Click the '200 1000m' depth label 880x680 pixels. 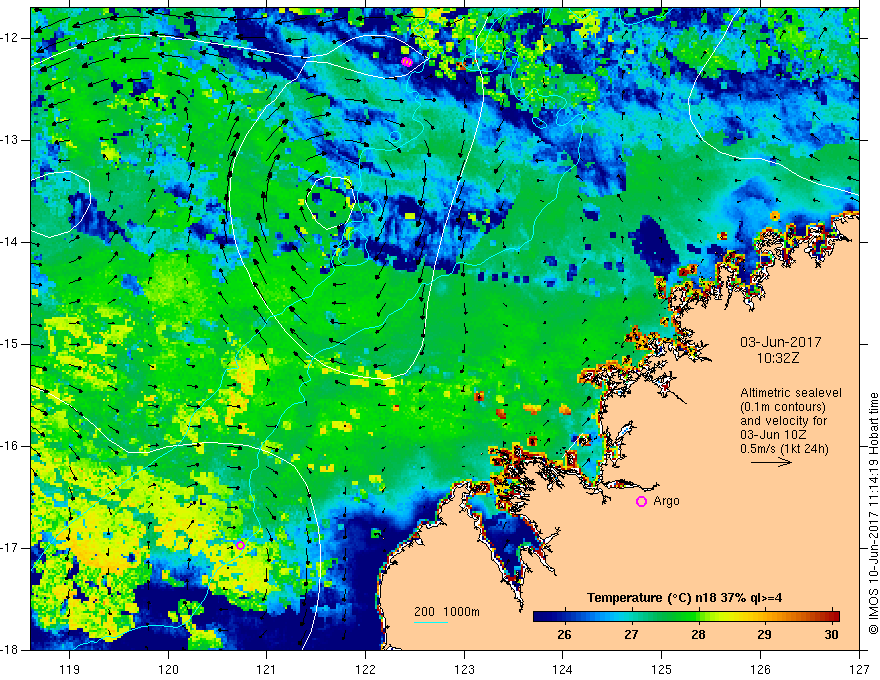[x=447, y=612]
